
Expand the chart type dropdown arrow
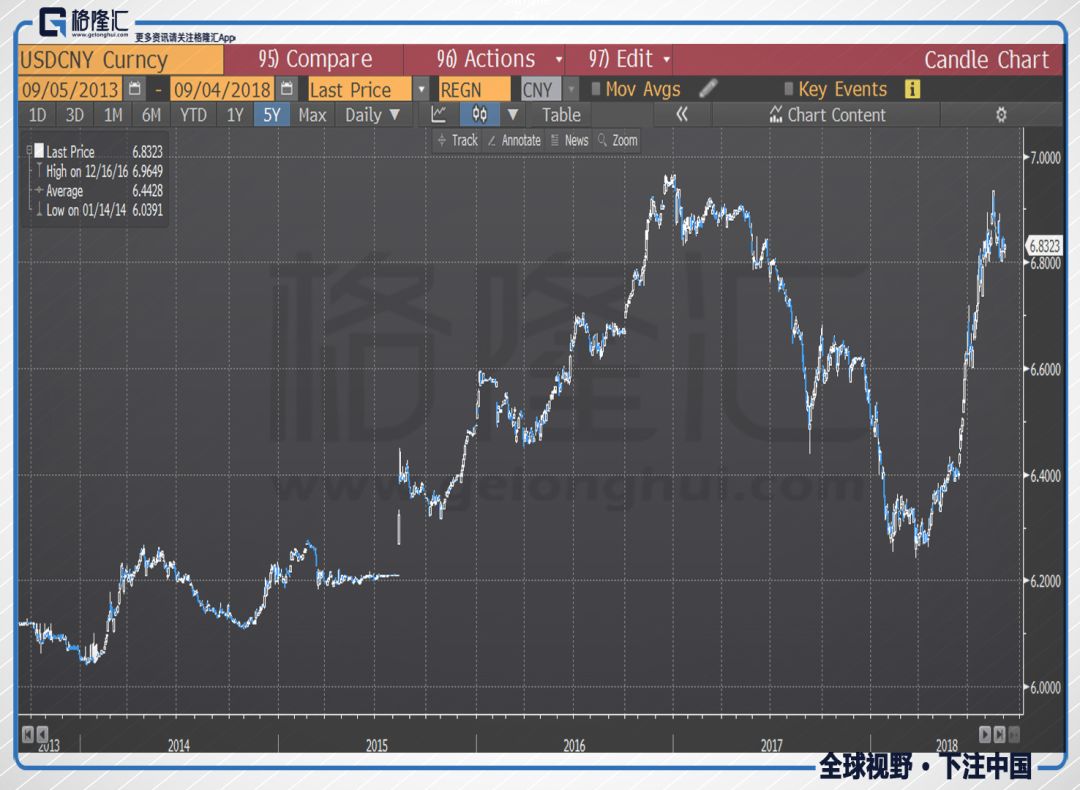(512, 114)
